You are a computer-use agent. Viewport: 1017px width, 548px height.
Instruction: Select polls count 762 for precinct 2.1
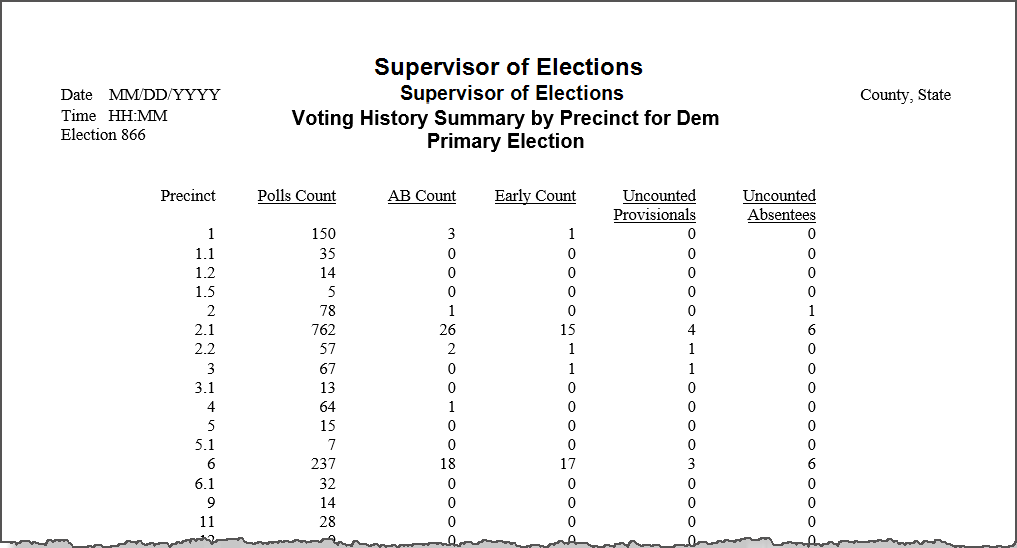tap(323, 330)
